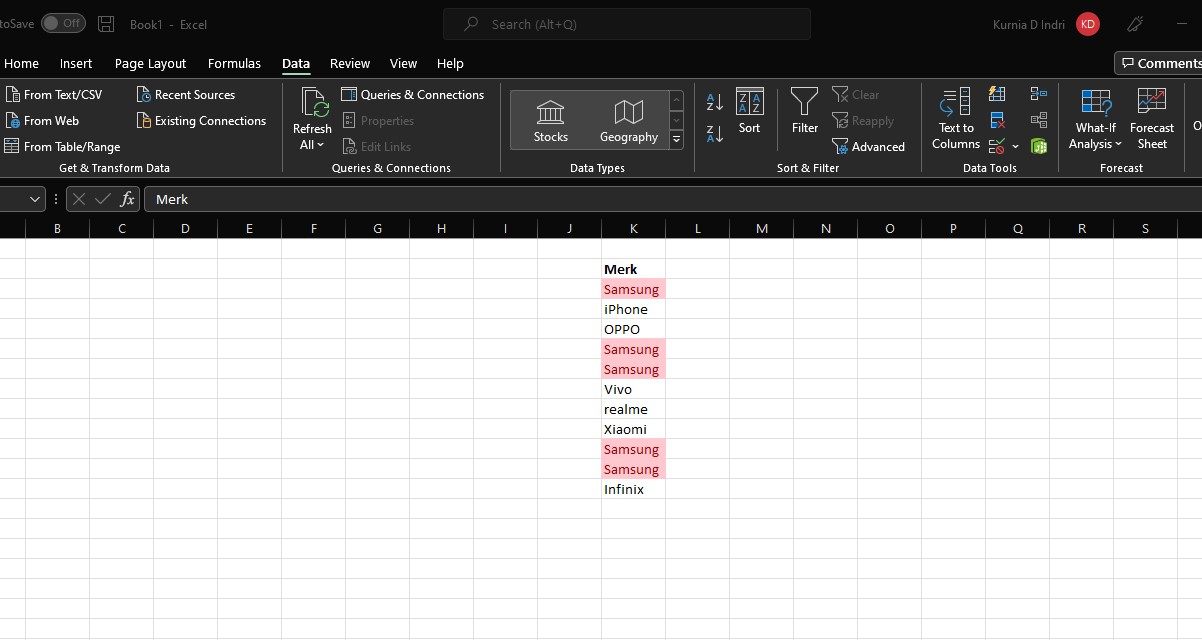
Task: Click the Flash Fill icon
Action: [997, 94]
